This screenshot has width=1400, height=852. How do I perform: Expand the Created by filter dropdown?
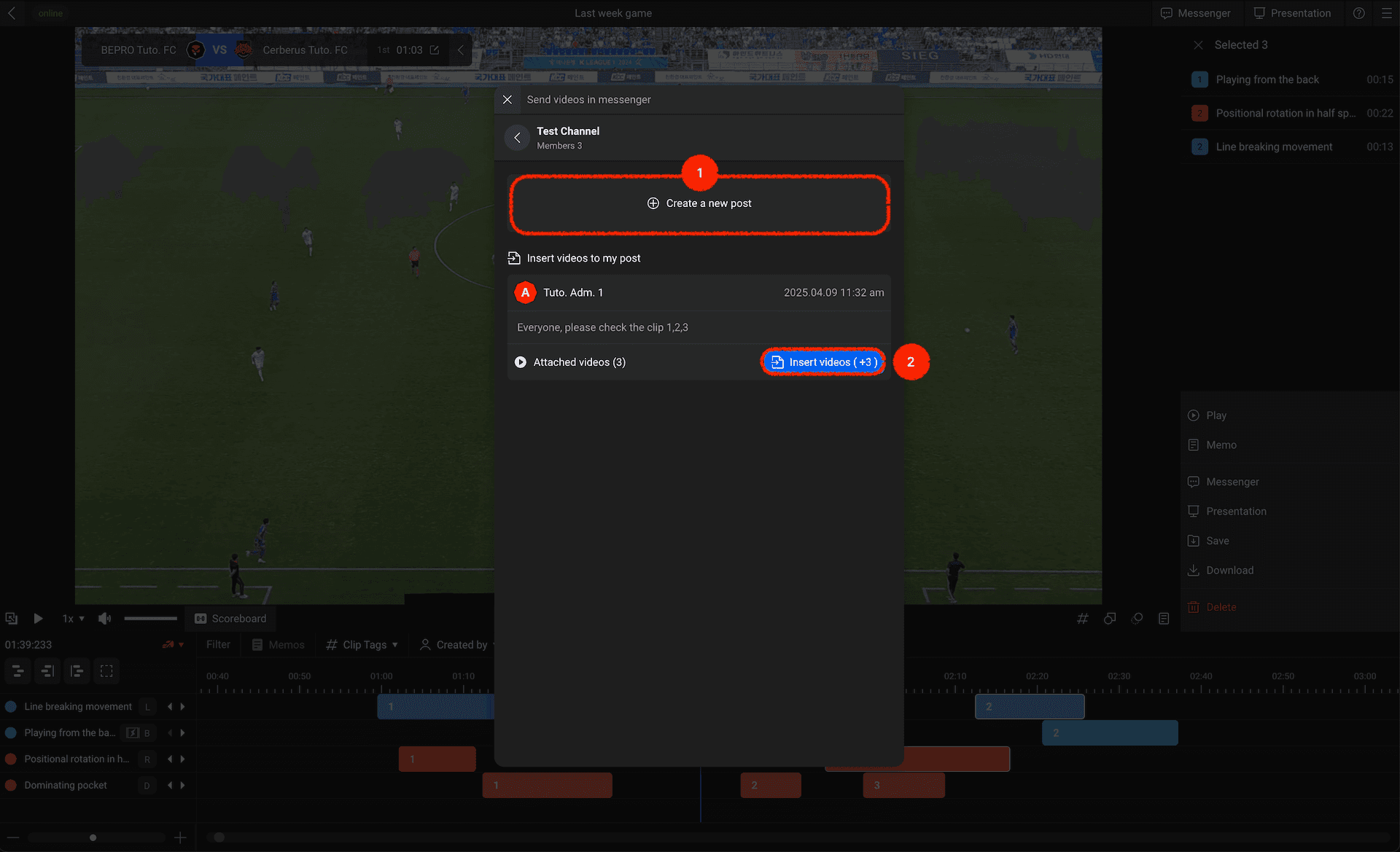click(x=458, y=645)
